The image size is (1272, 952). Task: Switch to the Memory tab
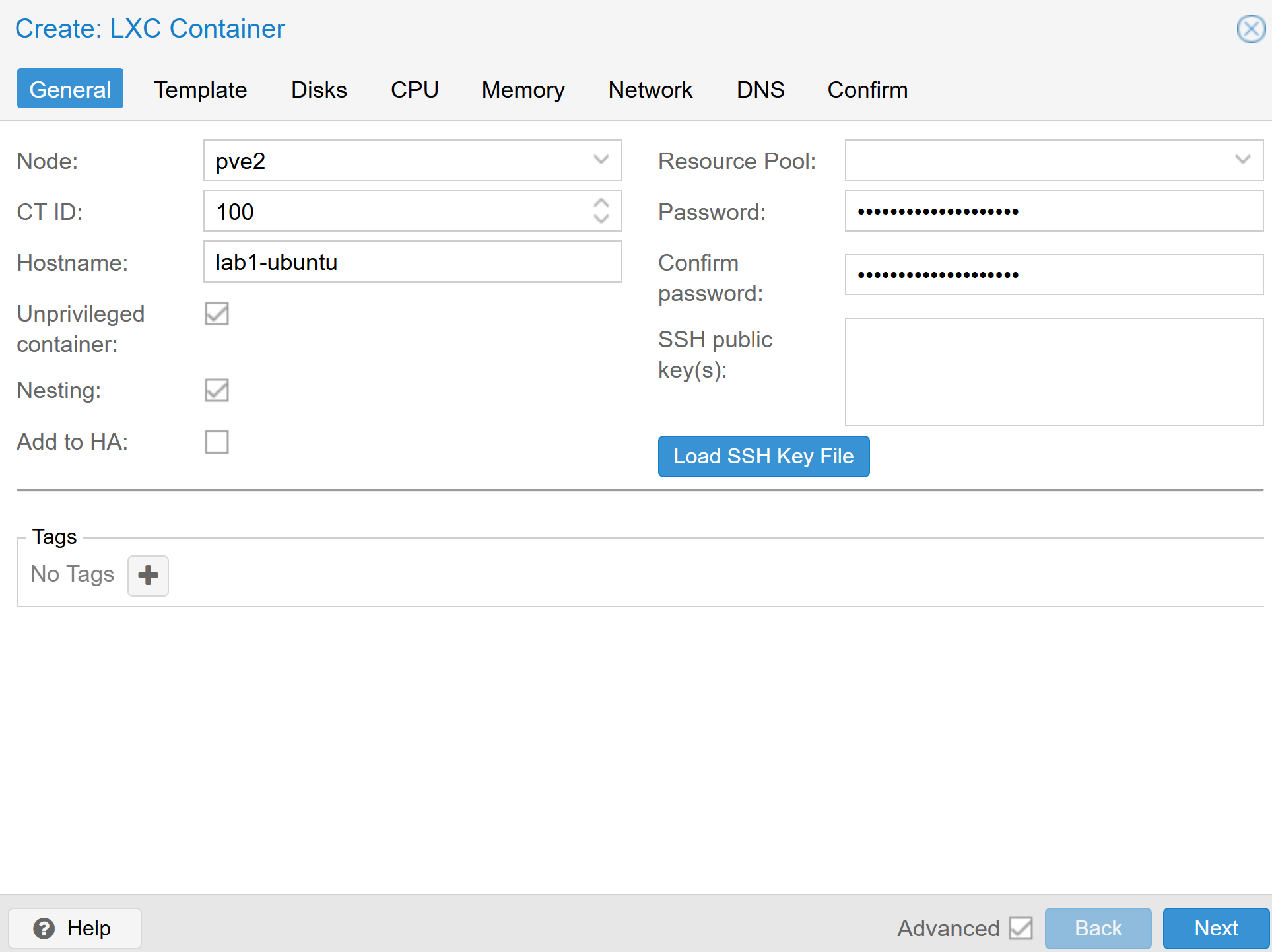point(523,89)
